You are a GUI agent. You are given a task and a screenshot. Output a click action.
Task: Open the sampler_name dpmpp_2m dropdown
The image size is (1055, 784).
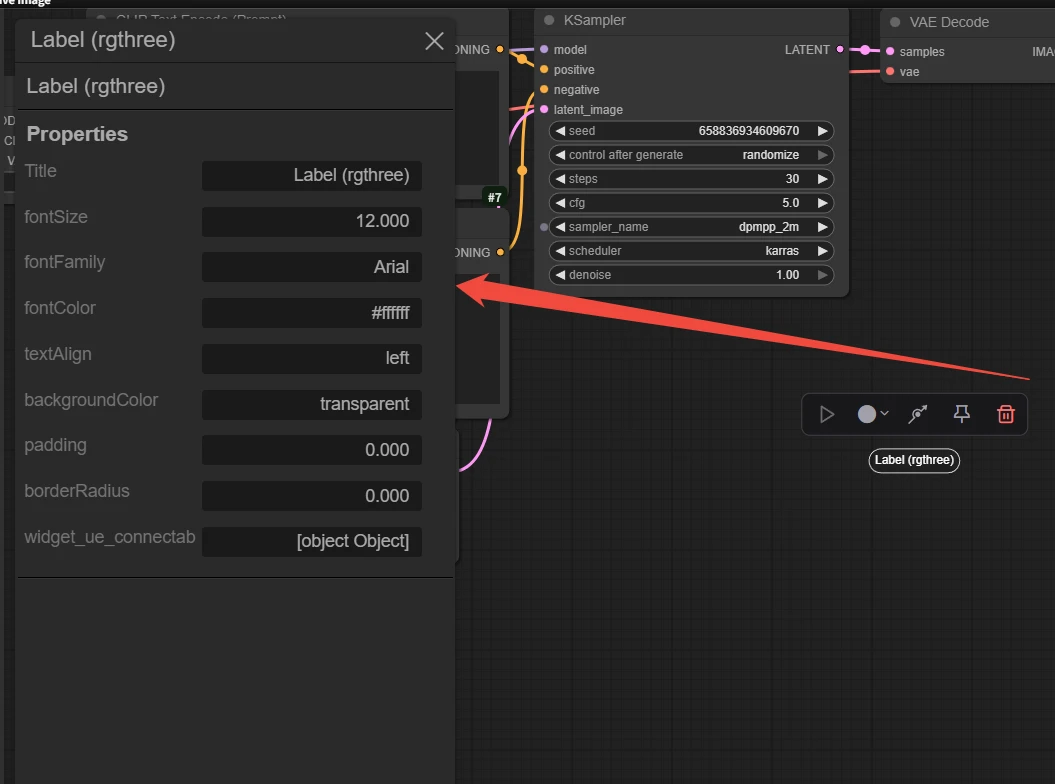tap(691, 227)
